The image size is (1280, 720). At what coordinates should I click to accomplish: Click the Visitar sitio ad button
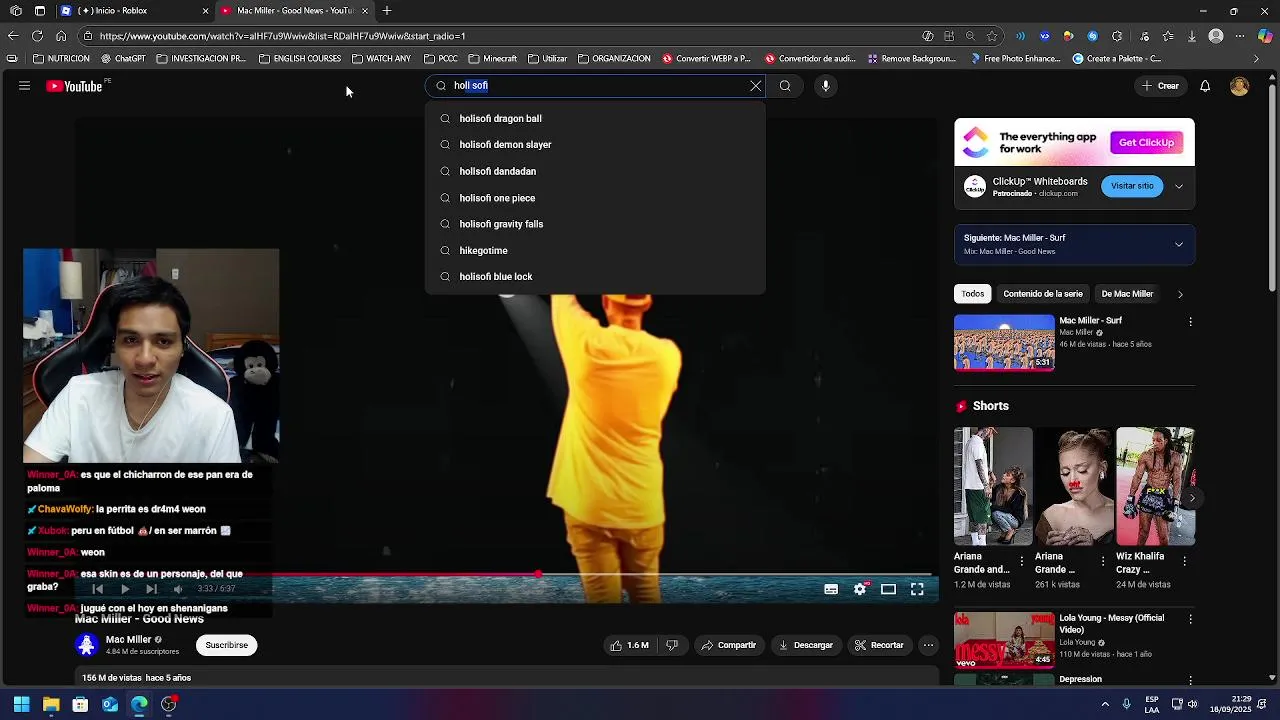tap(1132, 186)
